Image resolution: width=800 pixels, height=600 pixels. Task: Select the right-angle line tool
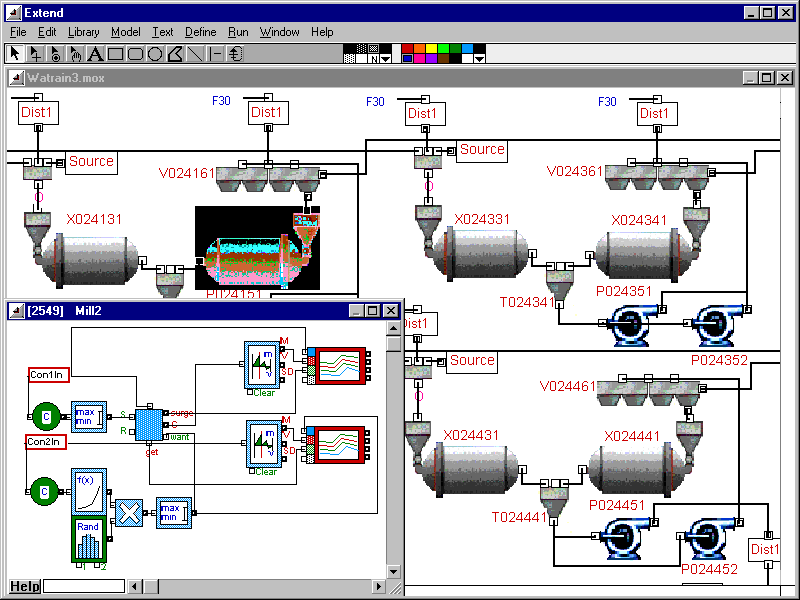tap(215, 54)
